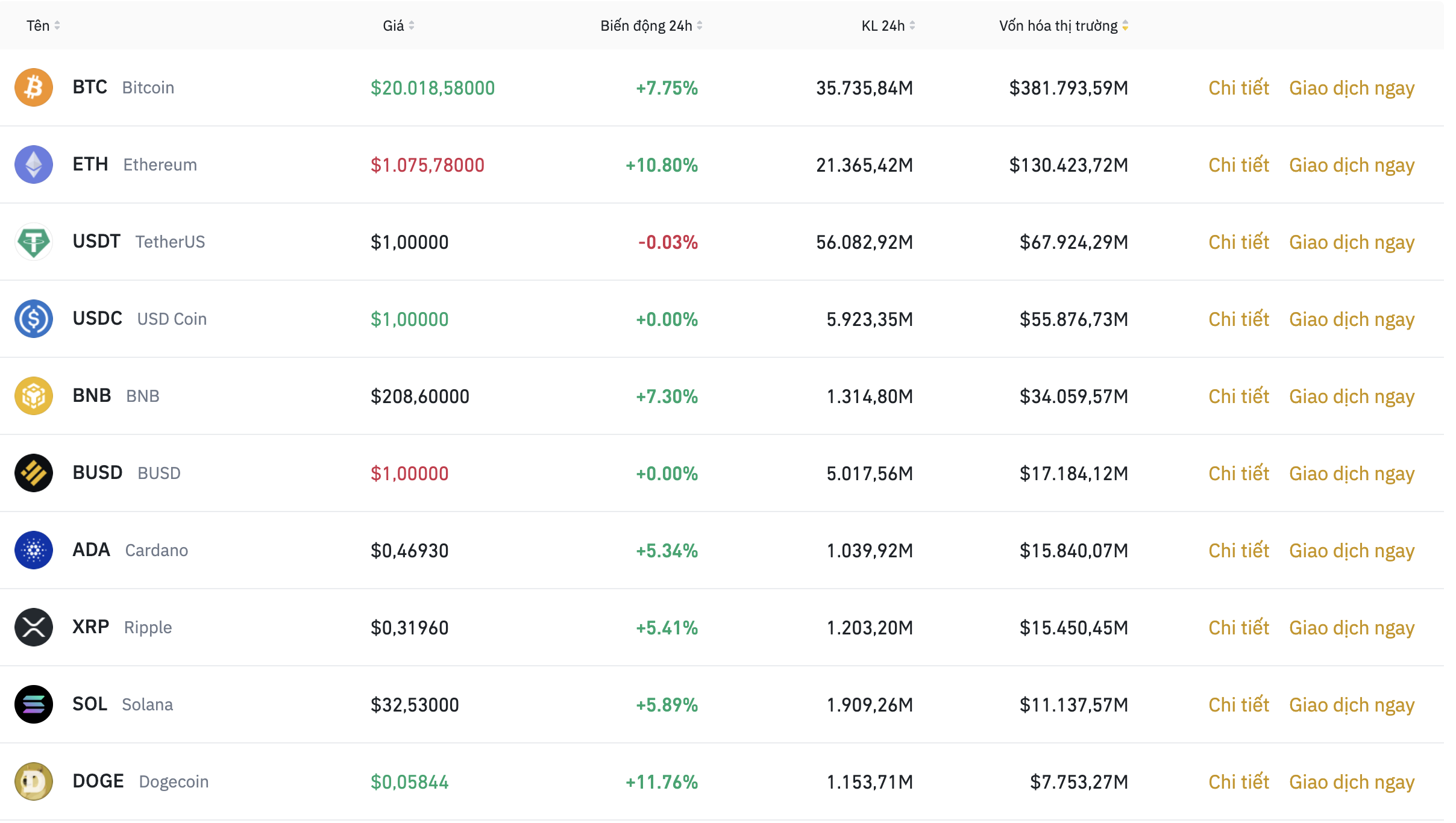Click the Dogecoin logo

tap(34, 781)
